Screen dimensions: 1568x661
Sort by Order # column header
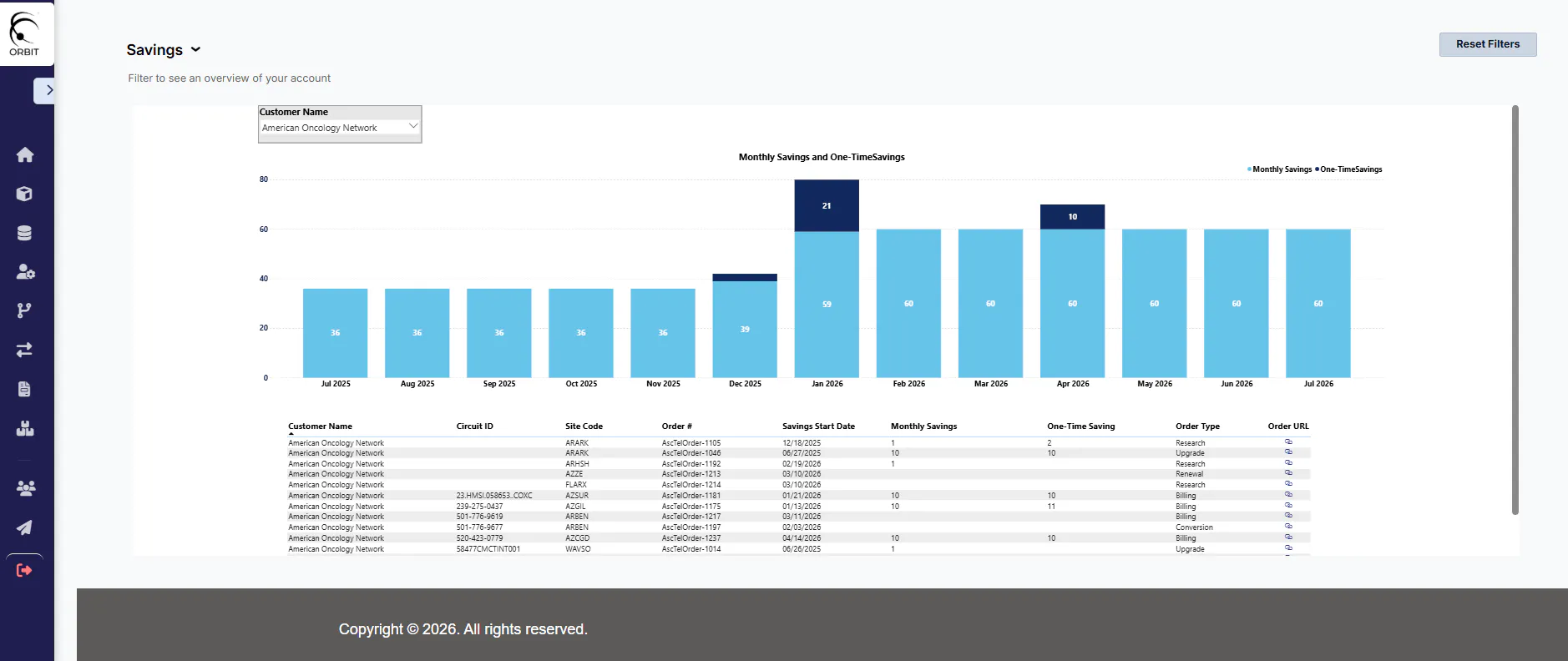677,426
